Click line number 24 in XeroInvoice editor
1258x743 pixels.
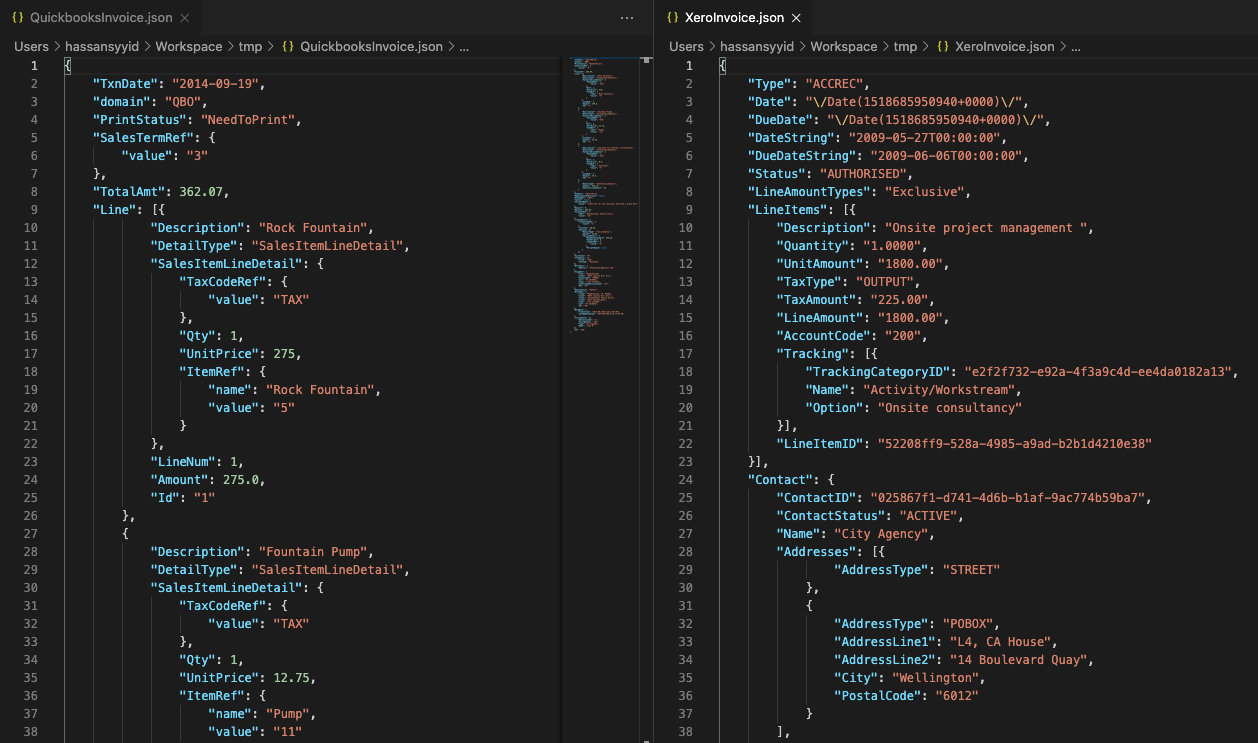[x=685, y=479]
